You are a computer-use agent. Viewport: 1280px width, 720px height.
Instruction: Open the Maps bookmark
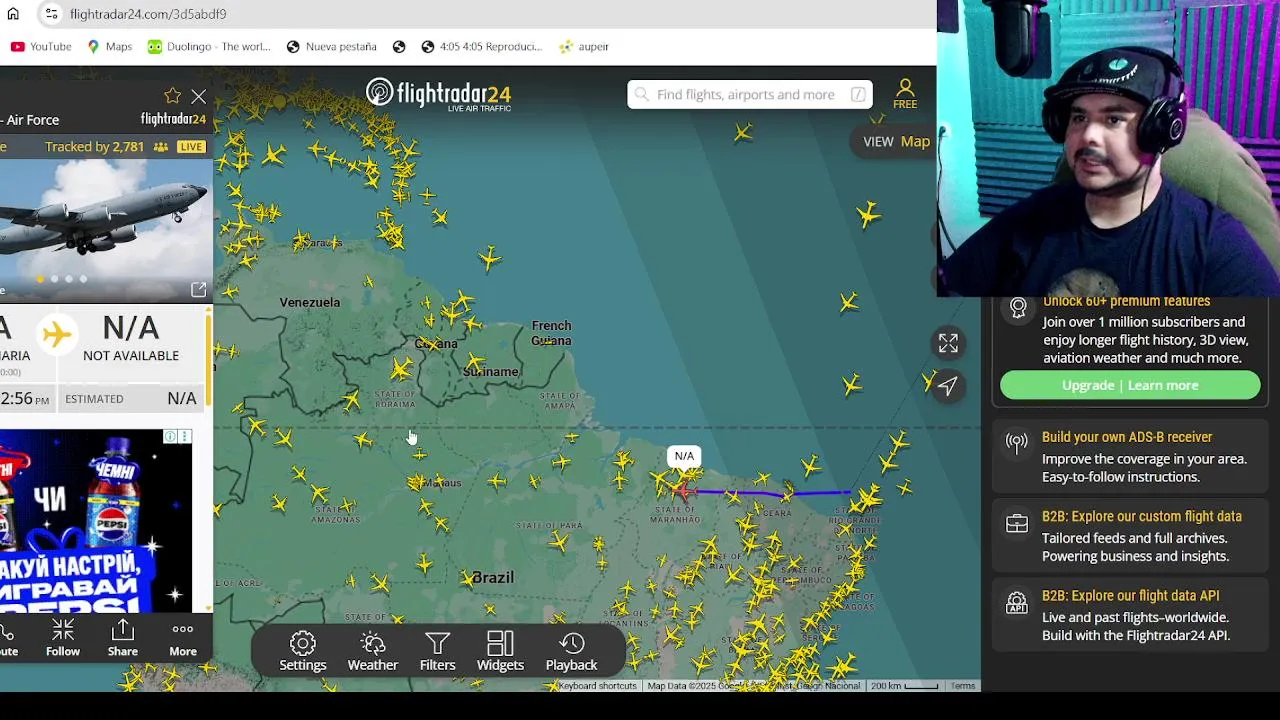(109, 46)
